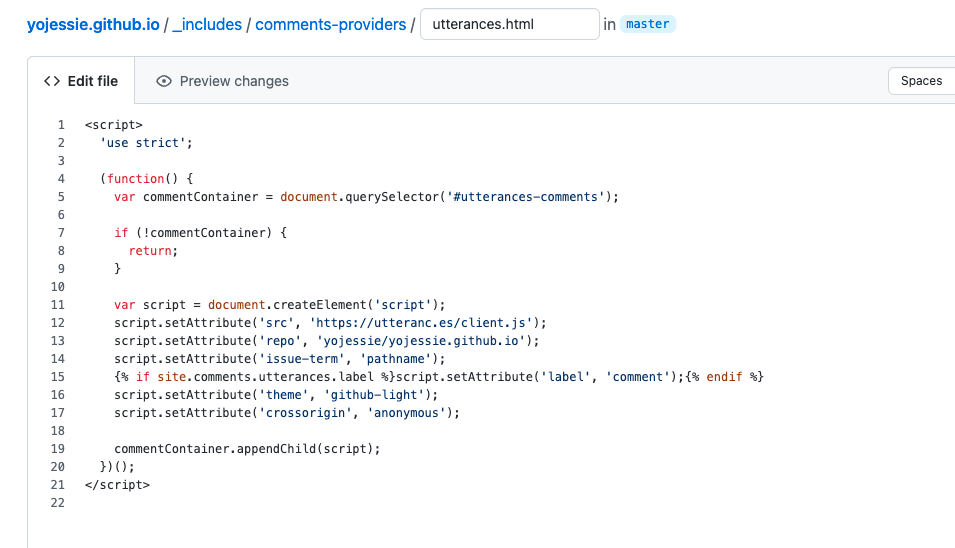Click the opening <script> tag on line 1
Screen dimensions: 955x548
click(x=114, y=125)
